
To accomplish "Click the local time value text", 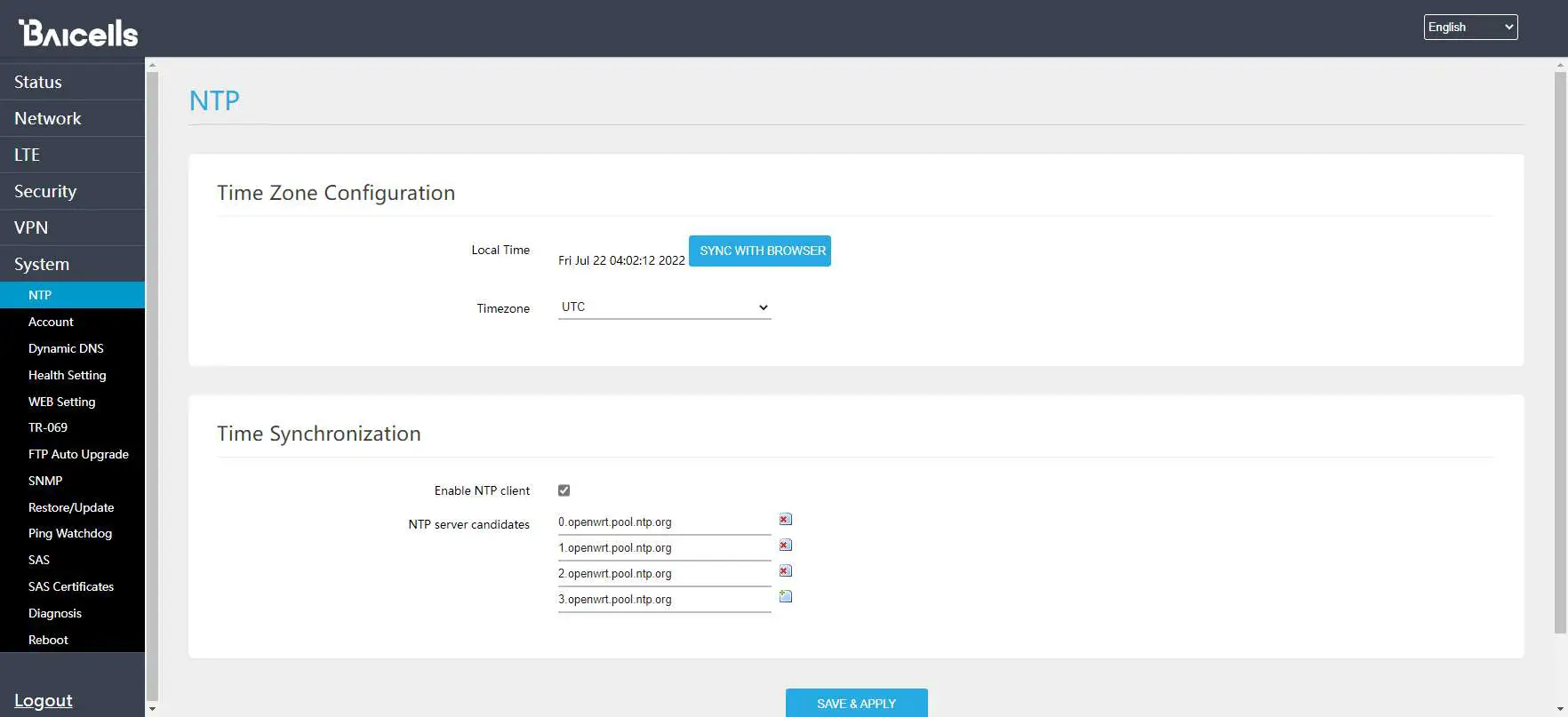I will (621, 260).
